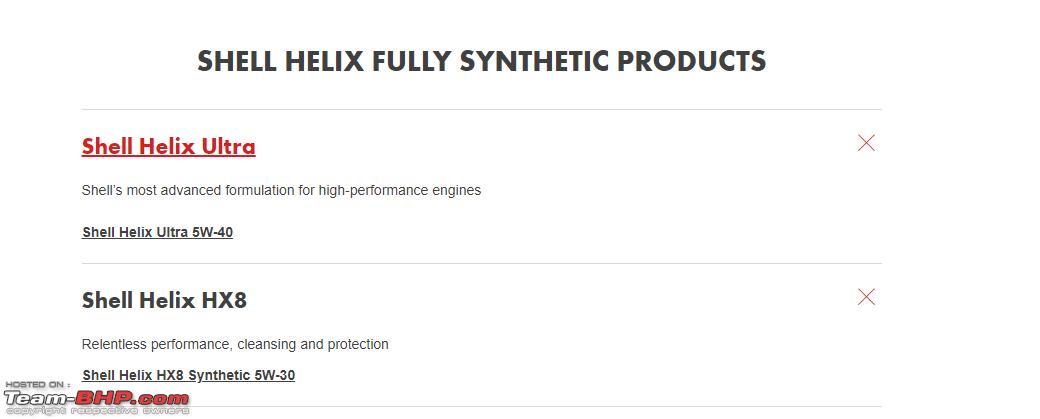Click the divider line above Shell Helix Ultra

coord(482,109)
